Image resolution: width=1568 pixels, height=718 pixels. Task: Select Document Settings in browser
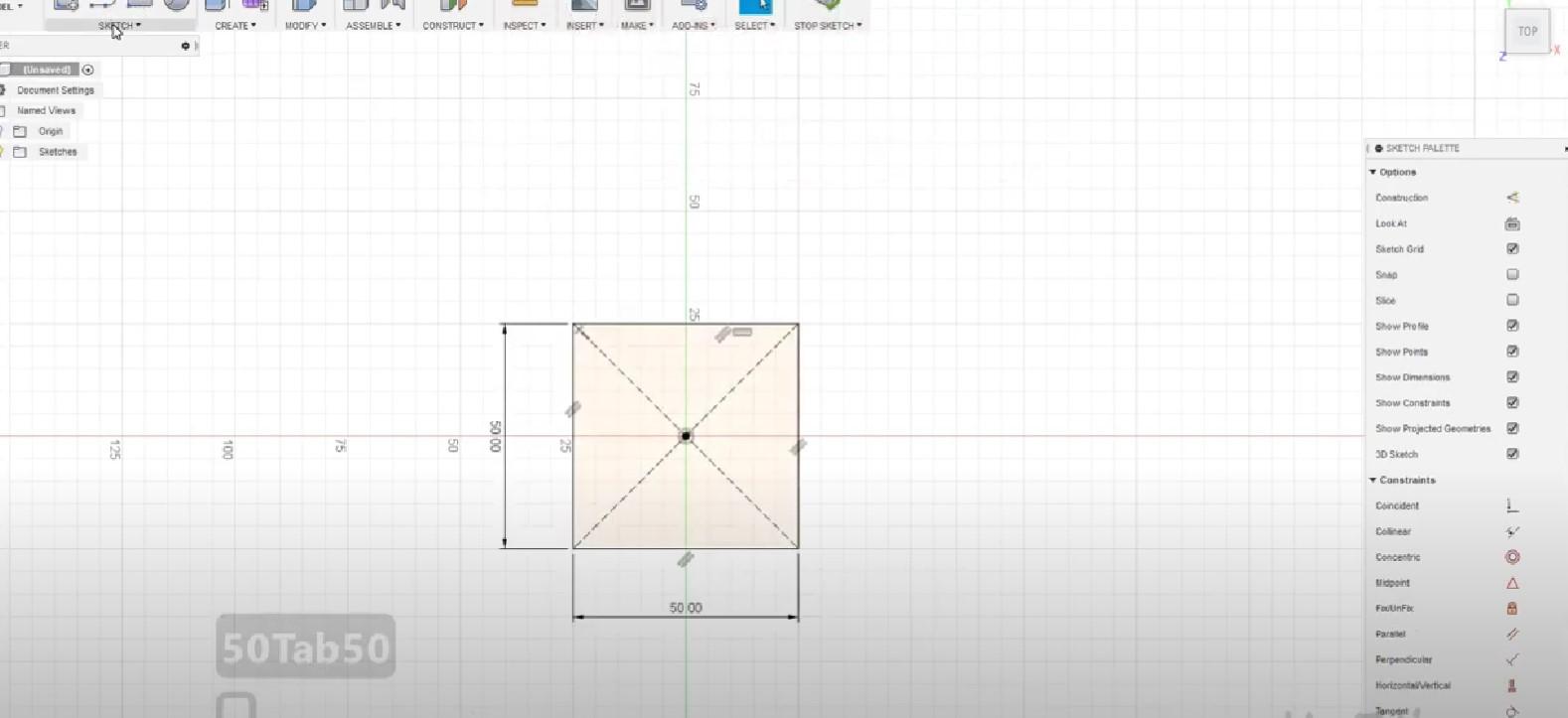coord(56,90)
